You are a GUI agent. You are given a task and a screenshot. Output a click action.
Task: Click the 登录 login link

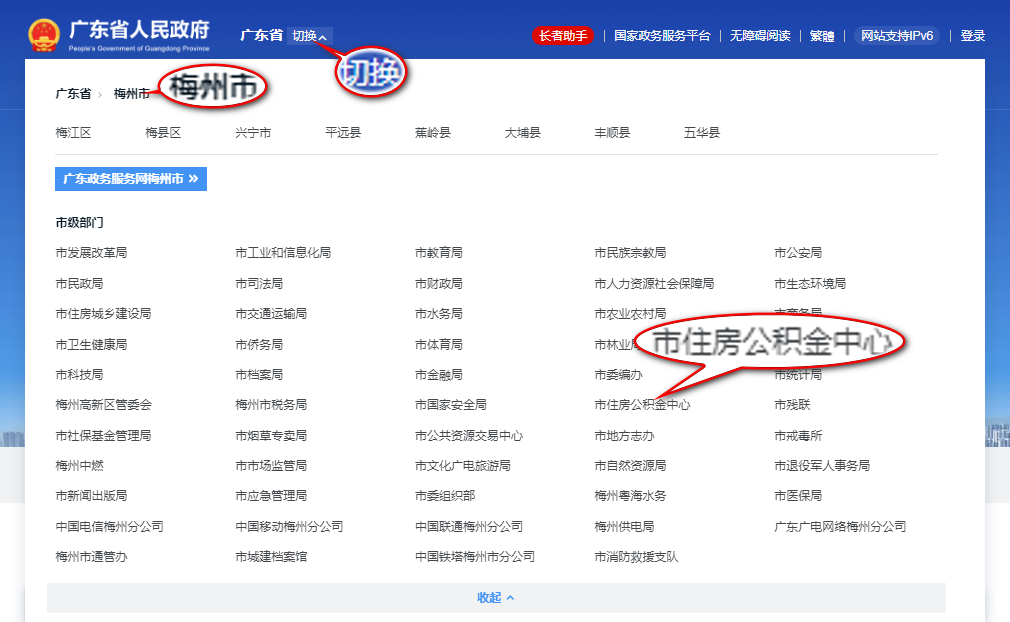pyautogui.click(x=973, y=35)
